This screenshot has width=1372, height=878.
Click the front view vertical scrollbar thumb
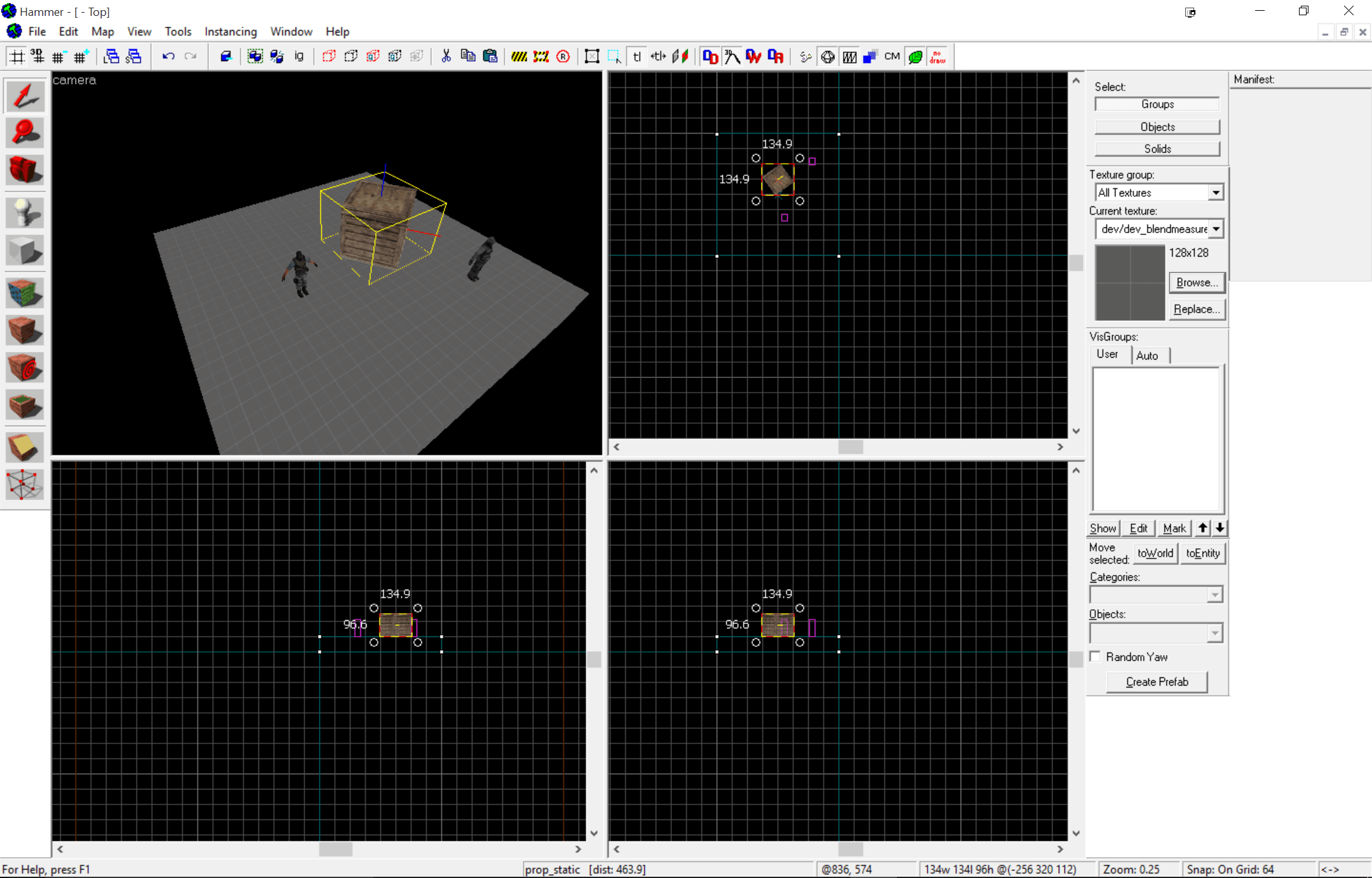pyautogui.click(x=594, y=659)
